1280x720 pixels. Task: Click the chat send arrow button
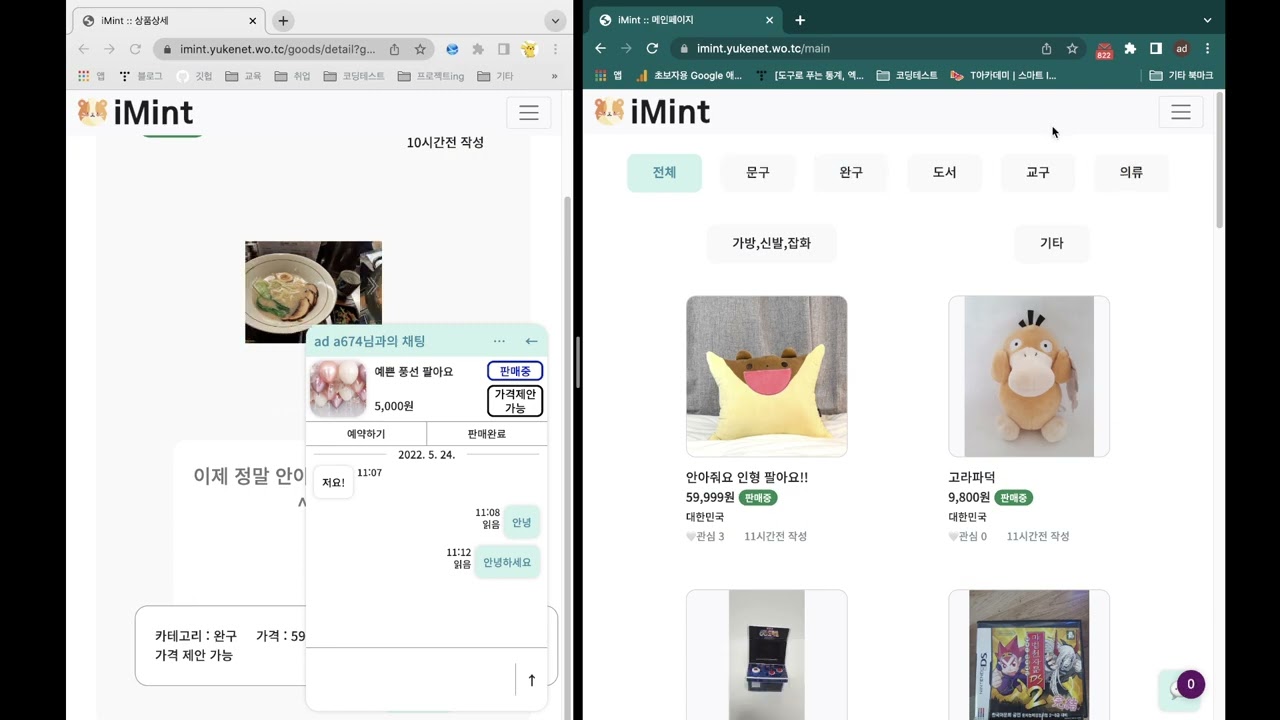[531, 680]
